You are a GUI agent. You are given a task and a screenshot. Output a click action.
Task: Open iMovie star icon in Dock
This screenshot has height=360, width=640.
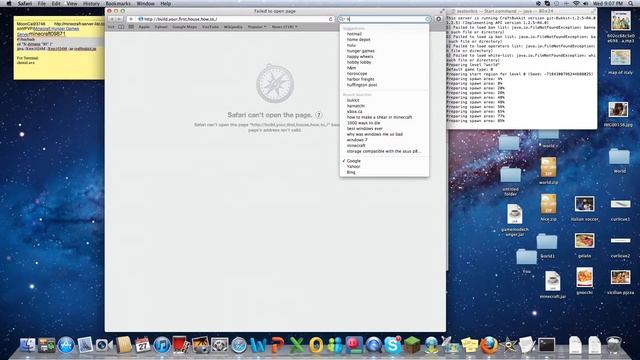click(x=508, y=345)
